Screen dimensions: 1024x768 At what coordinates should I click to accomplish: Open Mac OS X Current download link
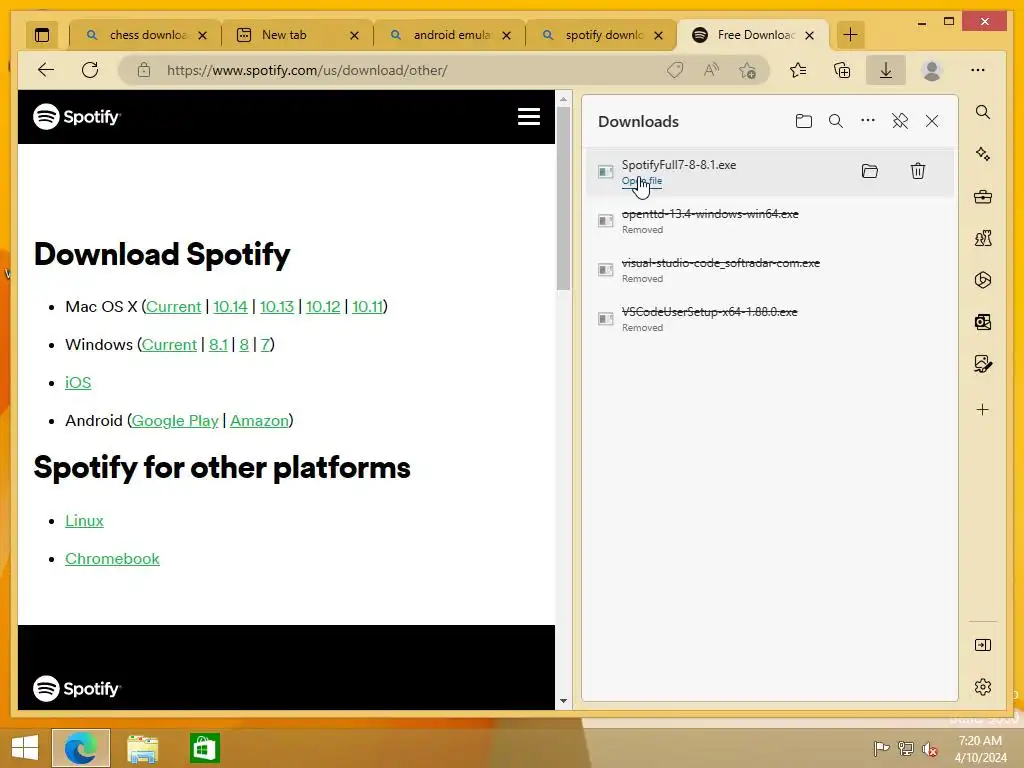coord(173,306)
